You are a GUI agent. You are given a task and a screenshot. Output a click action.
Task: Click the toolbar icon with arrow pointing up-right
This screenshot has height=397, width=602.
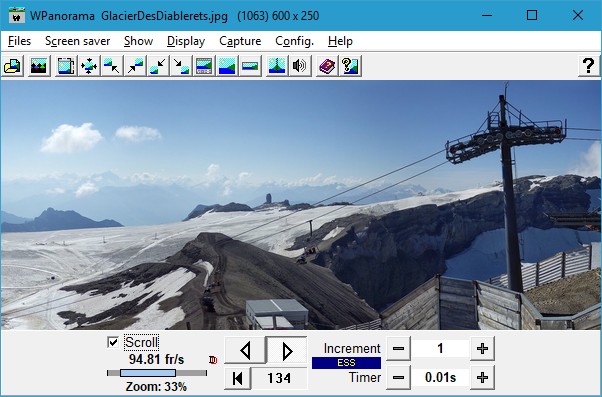pos(135,66)
